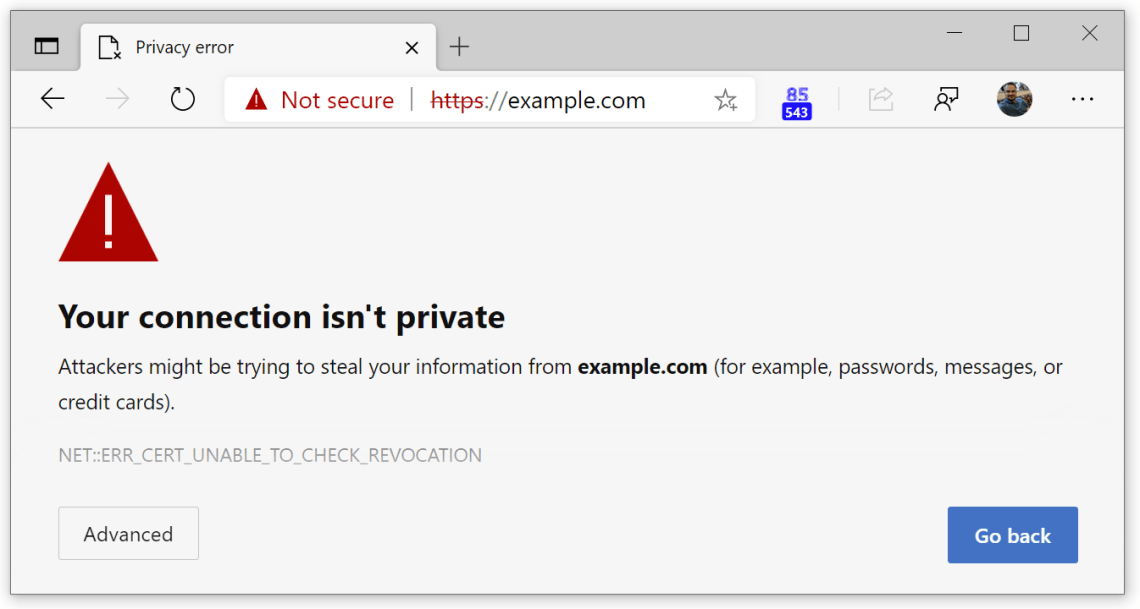Close the Privacy error tab
Image resolution: width=1140 pixels, height=609 pixels.
pyautogui.click(x=411, y=46)
